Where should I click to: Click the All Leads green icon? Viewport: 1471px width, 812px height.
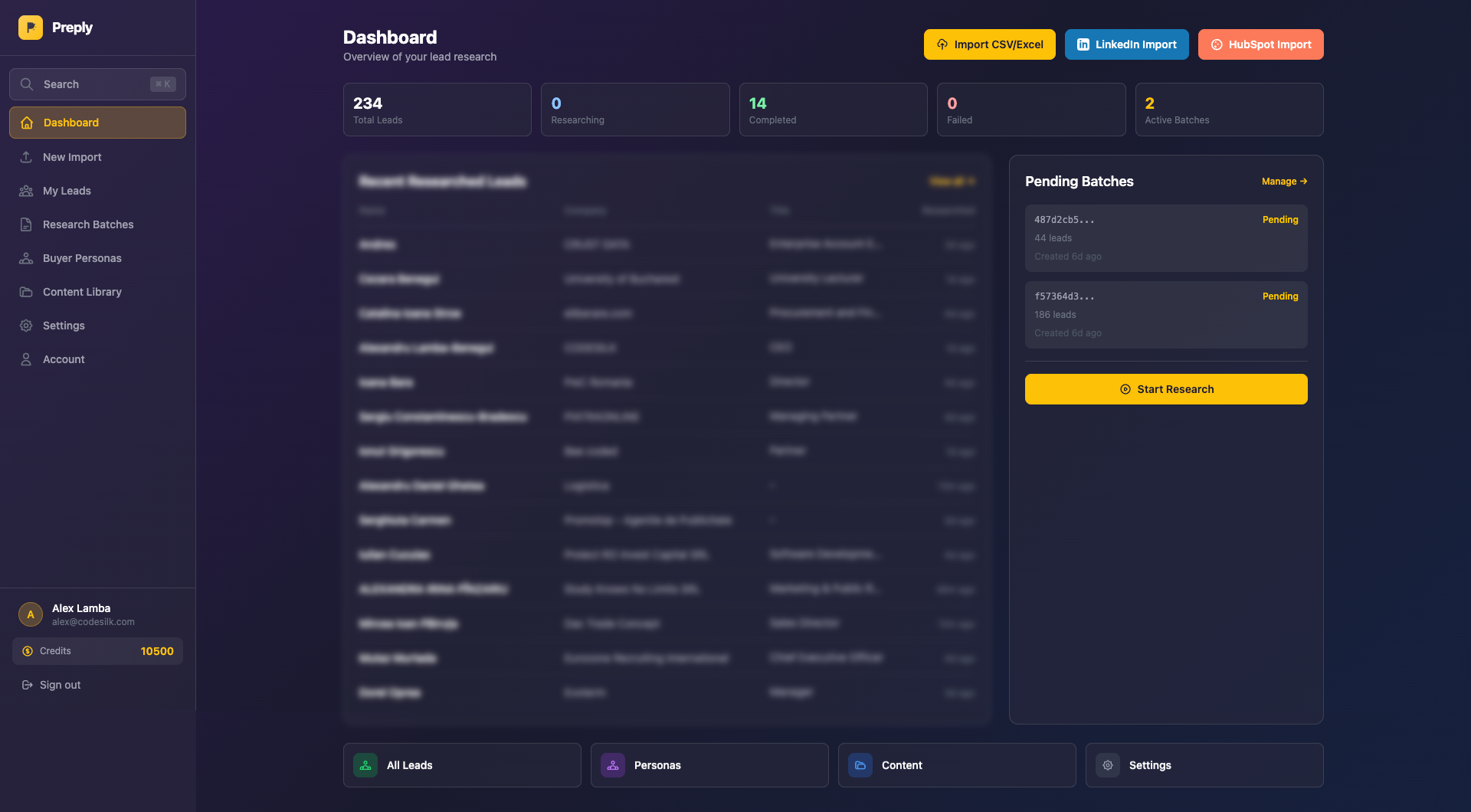pyautogui.click(x=365, y=765)
